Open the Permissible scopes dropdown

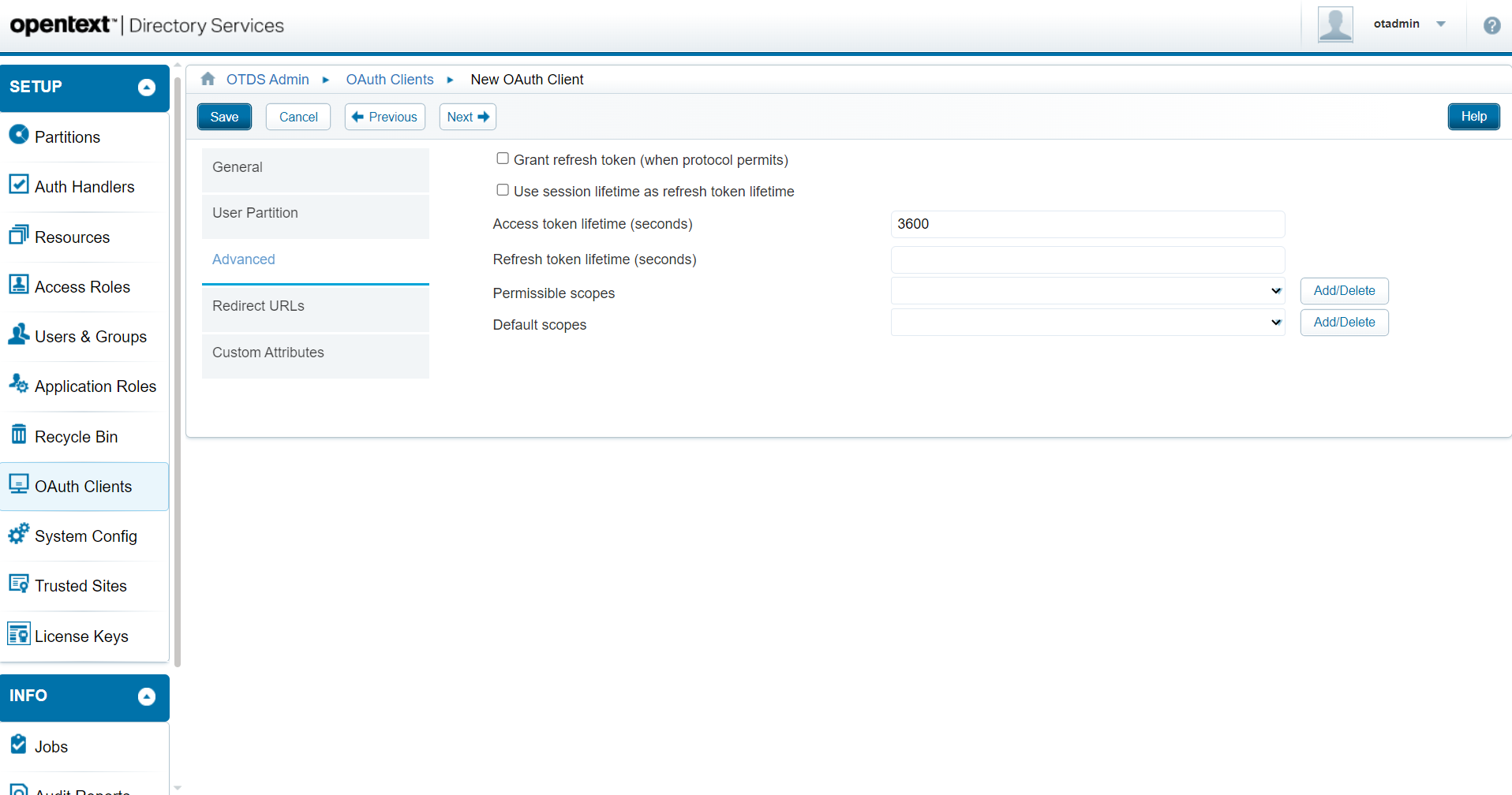(1087, 291)
